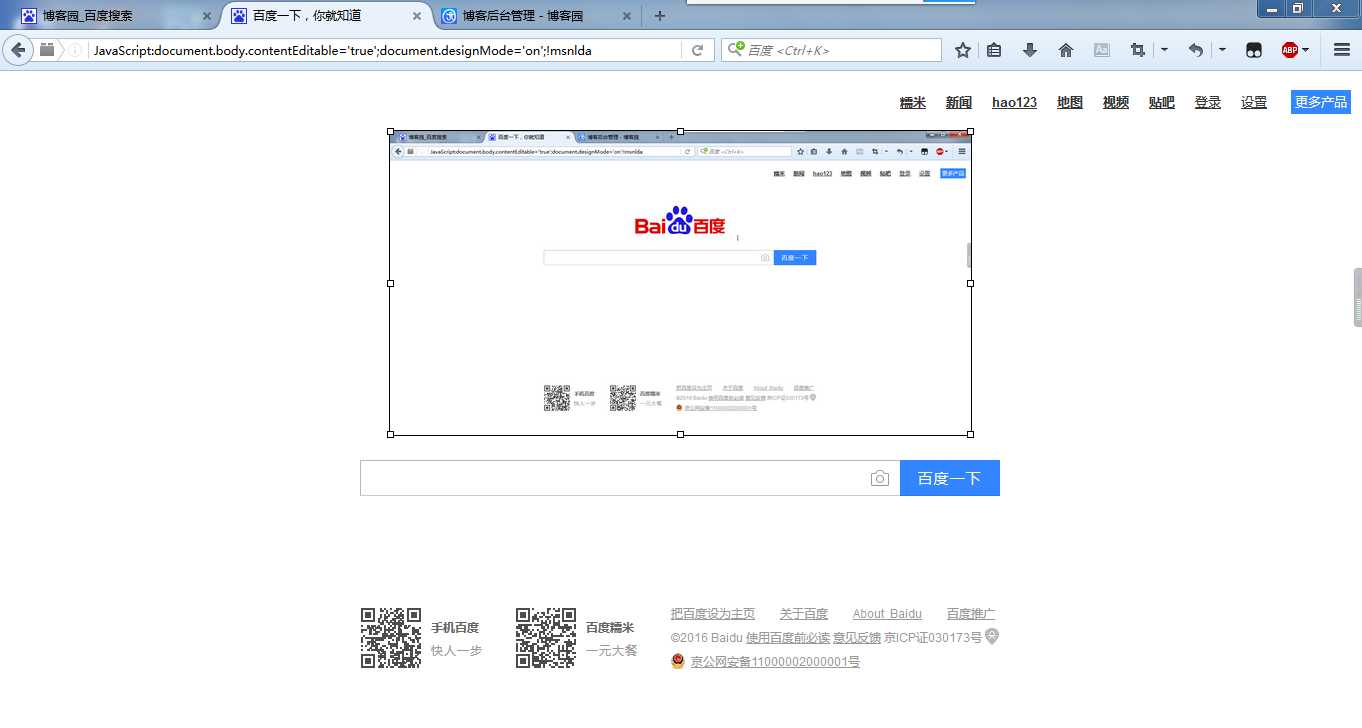Image resolution: width=1362 pixels, height=728 pixels.
Task: Click the 京ICP证030173号 text
Action: click(x=933, y=638)
